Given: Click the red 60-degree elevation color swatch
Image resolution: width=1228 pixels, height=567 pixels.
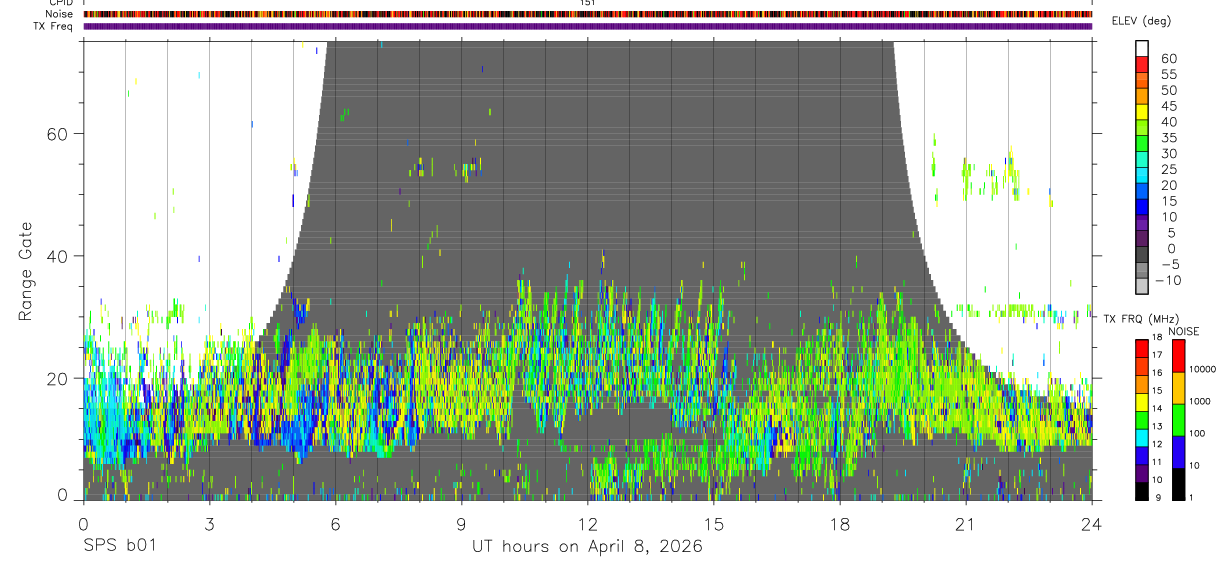Looking at the screenshot, I should (x=1141, y=64).
